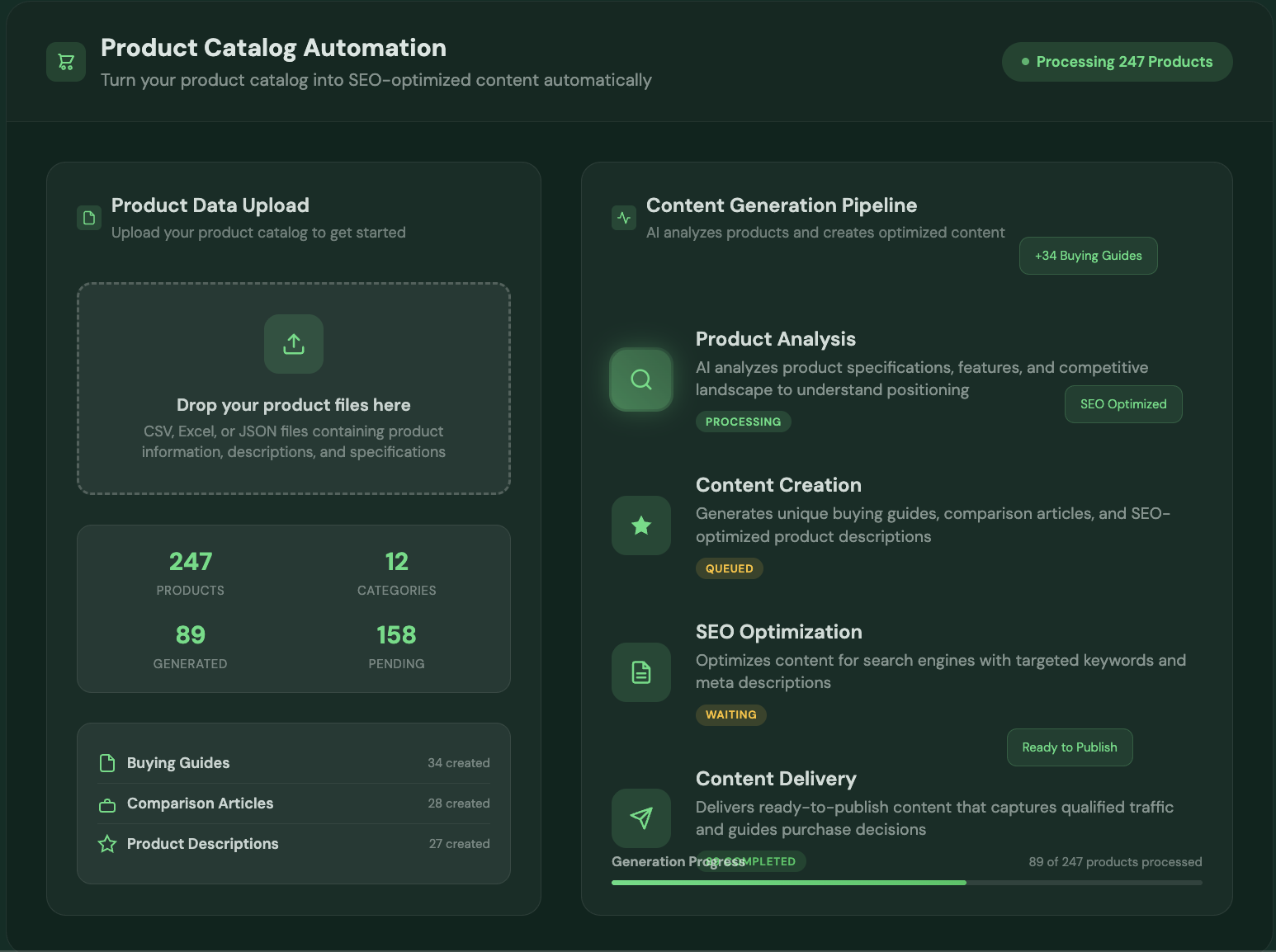Toggle the QUEUED status on Content Creation

point(729,568)
